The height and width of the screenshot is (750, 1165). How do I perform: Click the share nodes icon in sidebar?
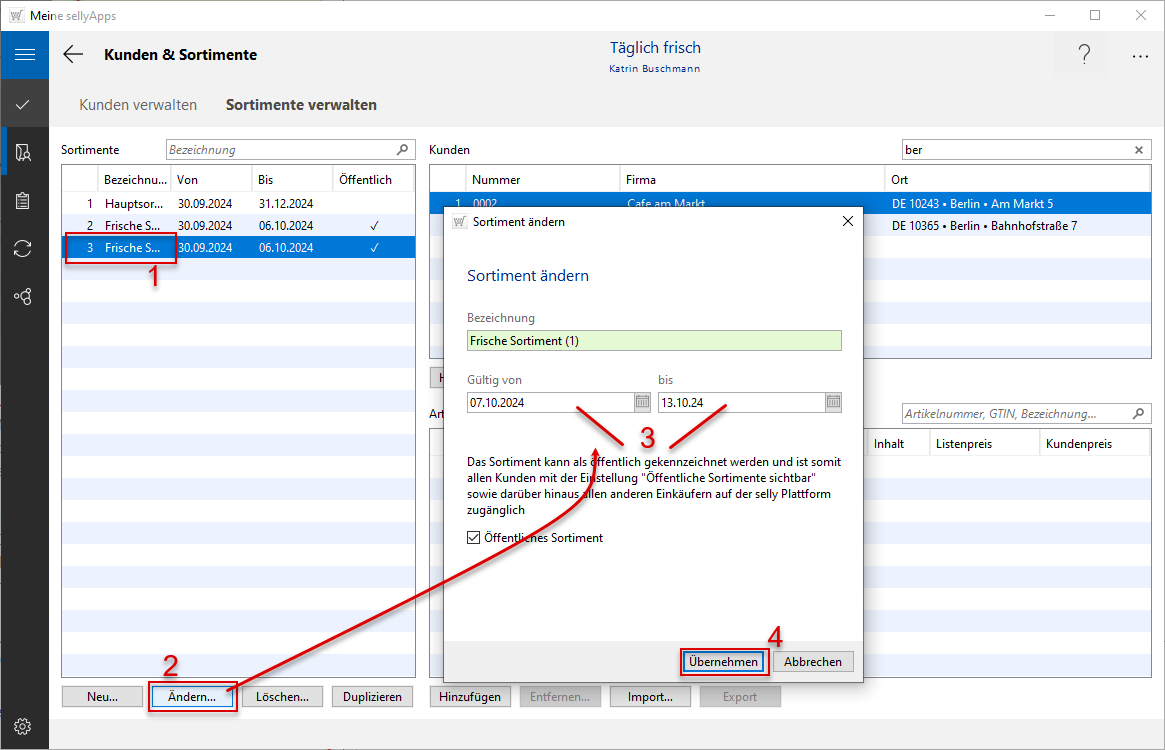pos(24,297)
